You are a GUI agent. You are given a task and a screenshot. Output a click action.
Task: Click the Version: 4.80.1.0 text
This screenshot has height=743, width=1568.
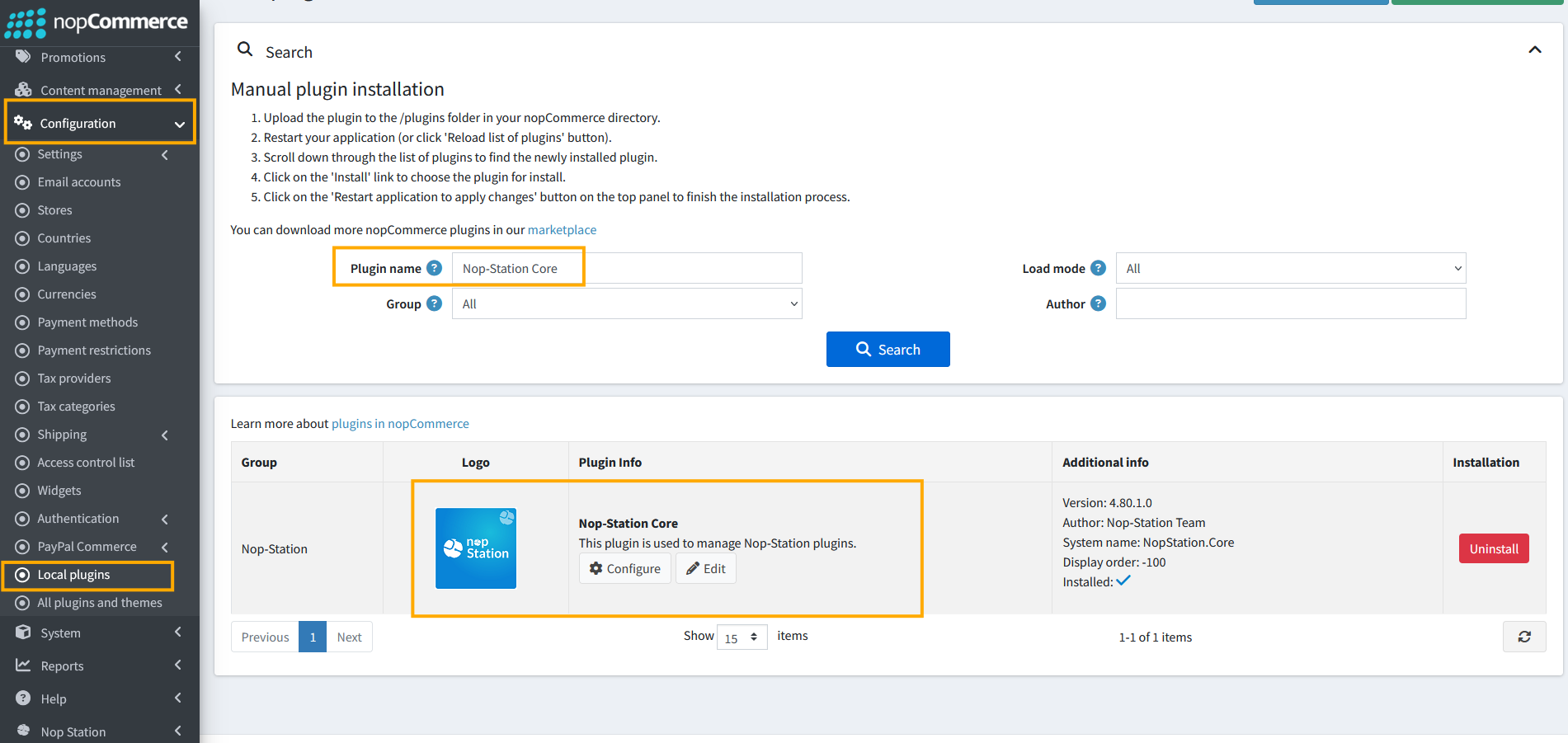pos(1107,503)
